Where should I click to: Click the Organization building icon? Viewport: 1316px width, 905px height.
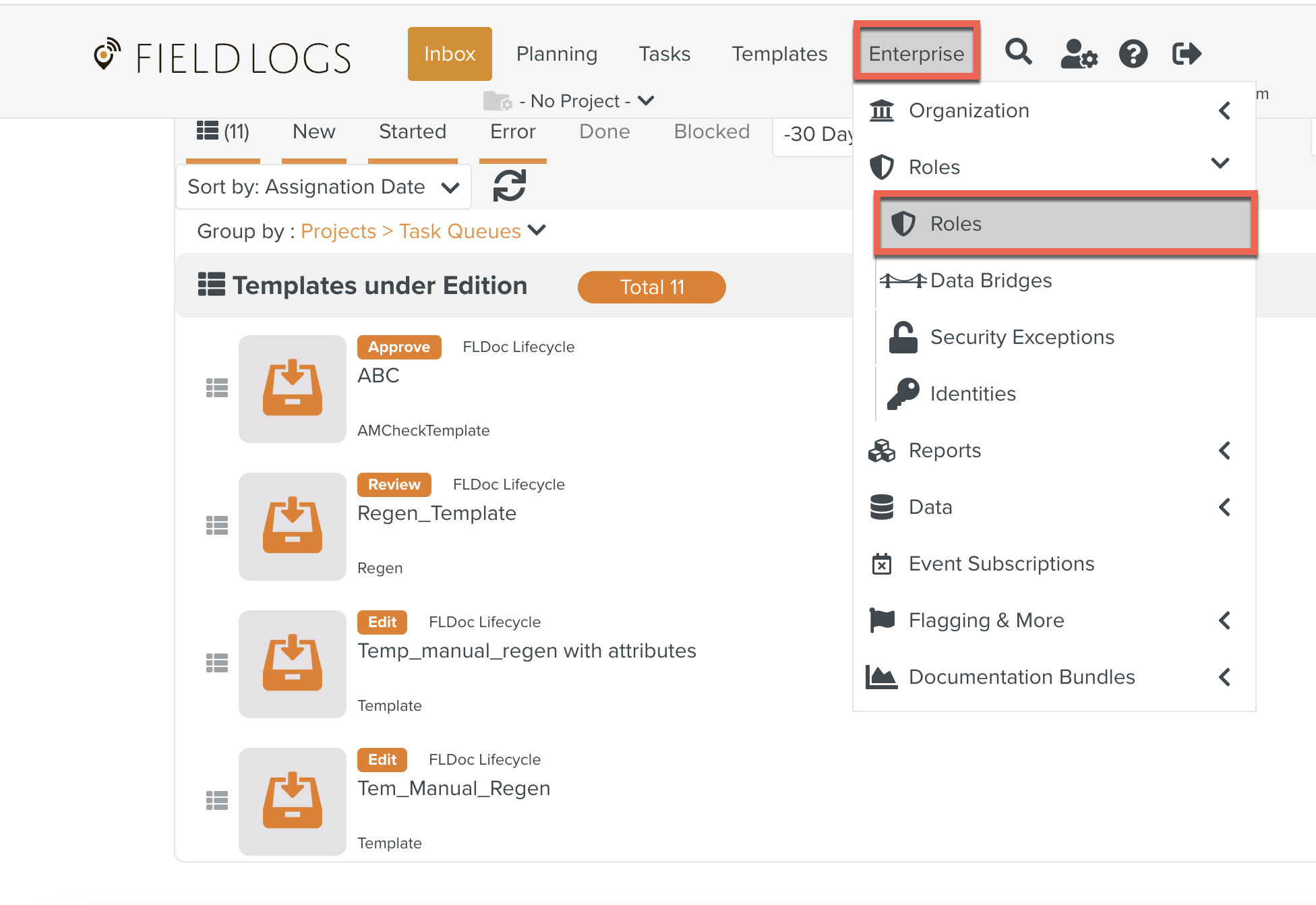pos(882,111)
